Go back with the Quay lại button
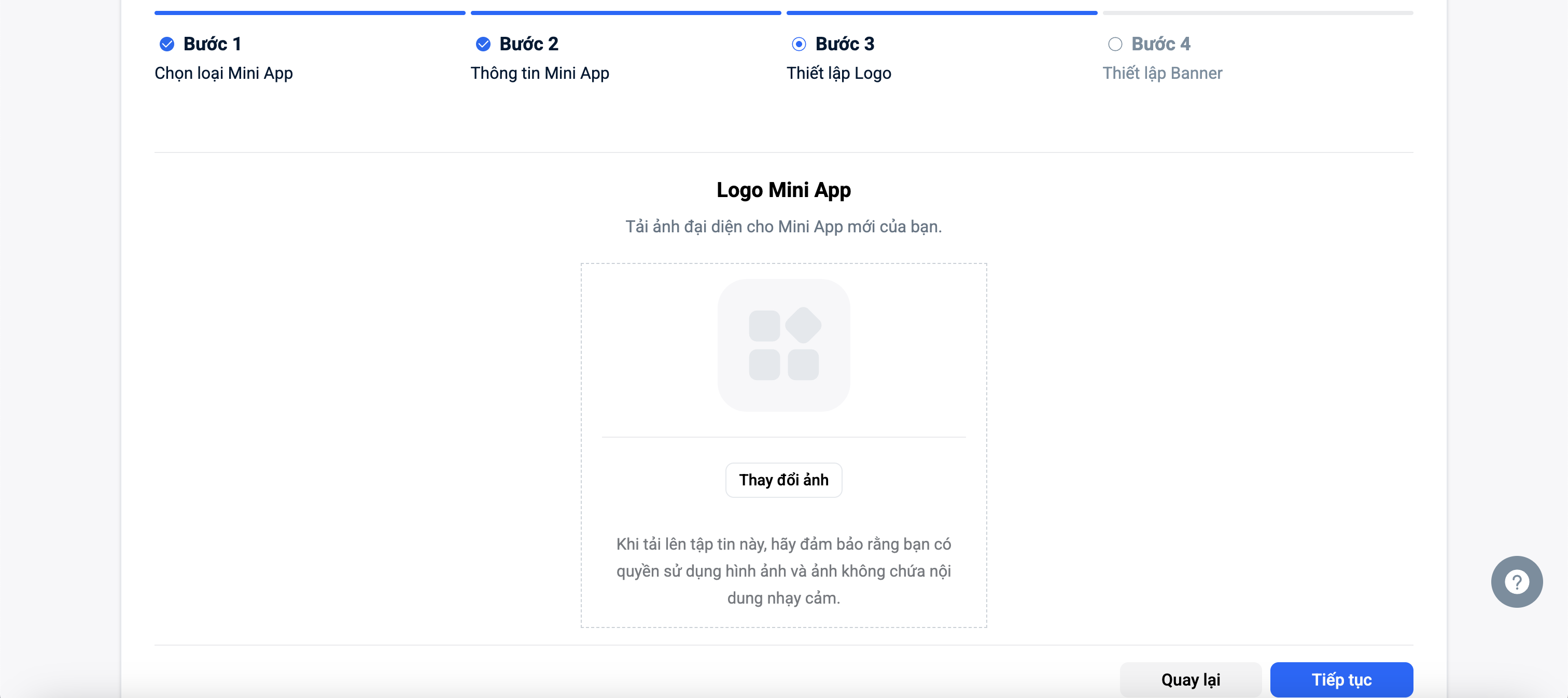 click(x=1190, y=679)
